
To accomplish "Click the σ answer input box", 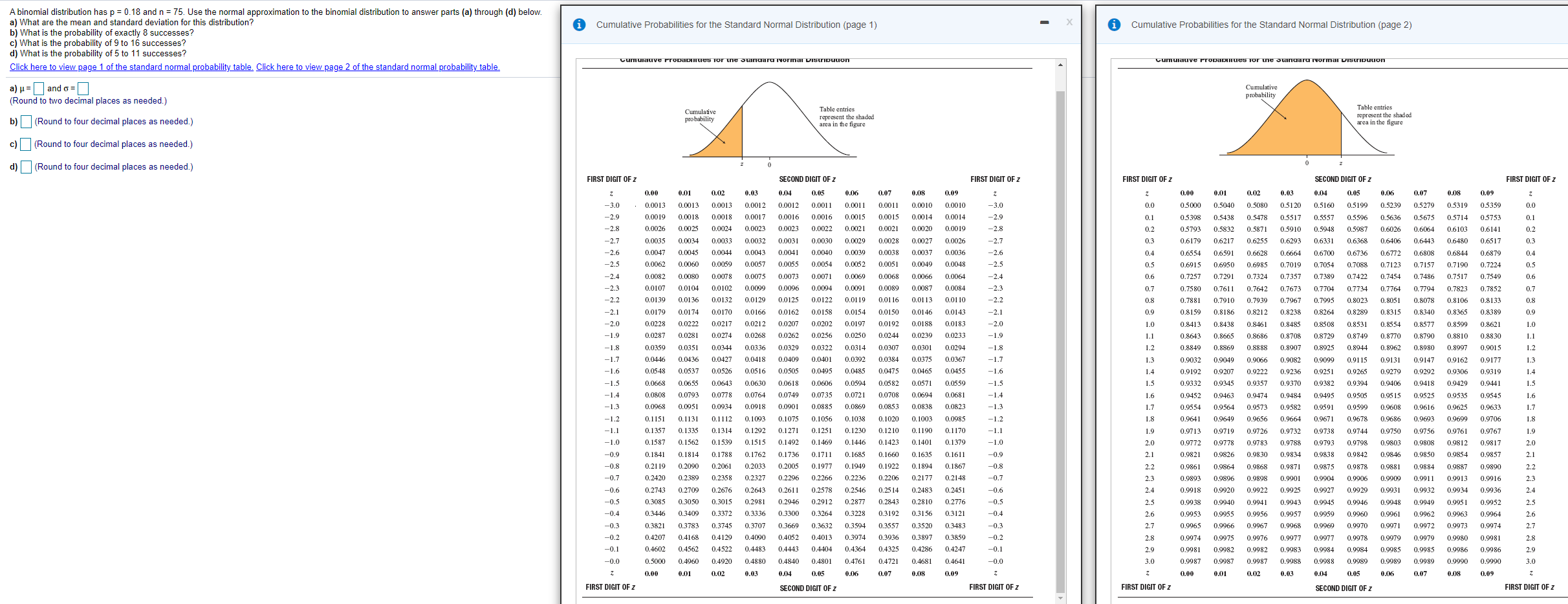I will [x=84, y=88].
